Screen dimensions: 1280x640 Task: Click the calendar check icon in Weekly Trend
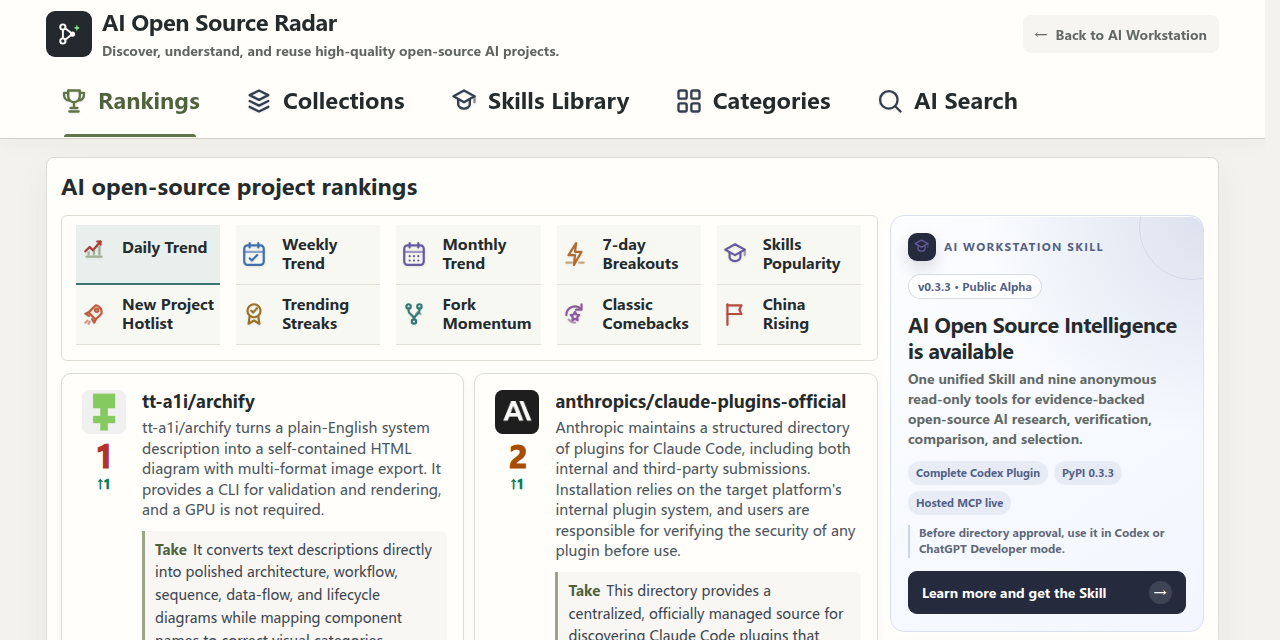tap(254, 254)
